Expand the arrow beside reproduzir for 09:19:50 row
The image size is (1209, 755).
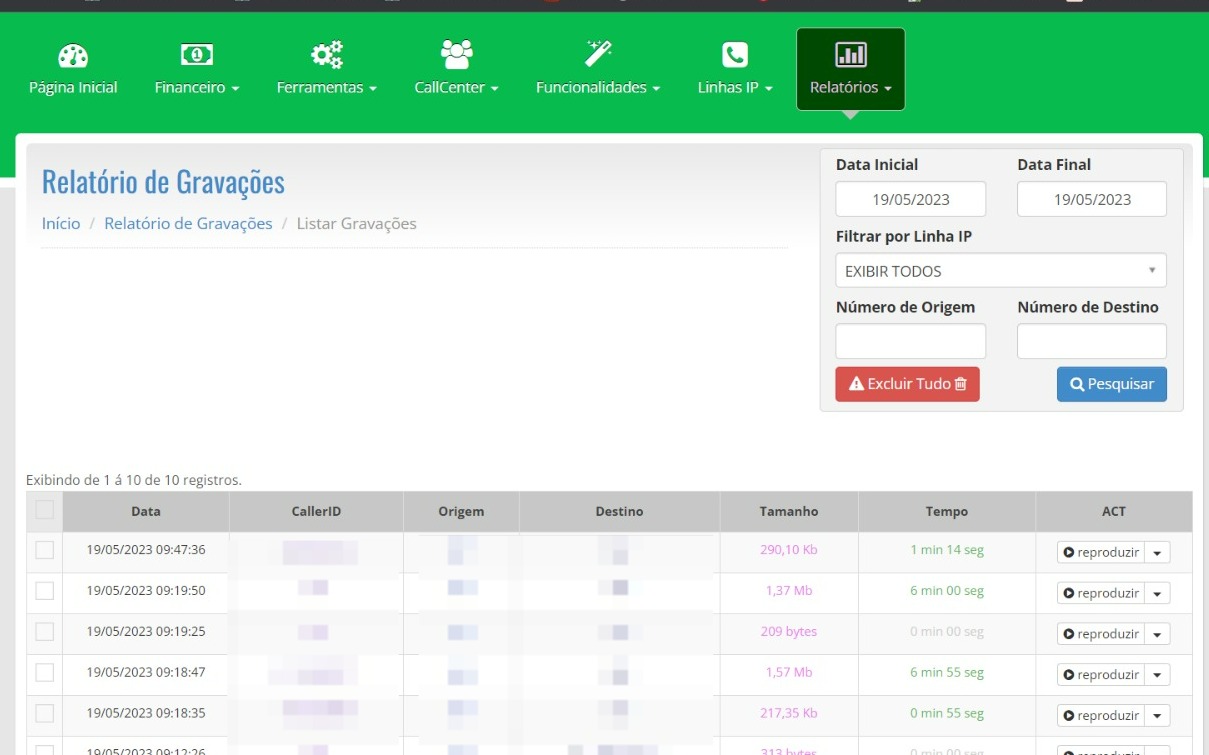pos(1157,593)
